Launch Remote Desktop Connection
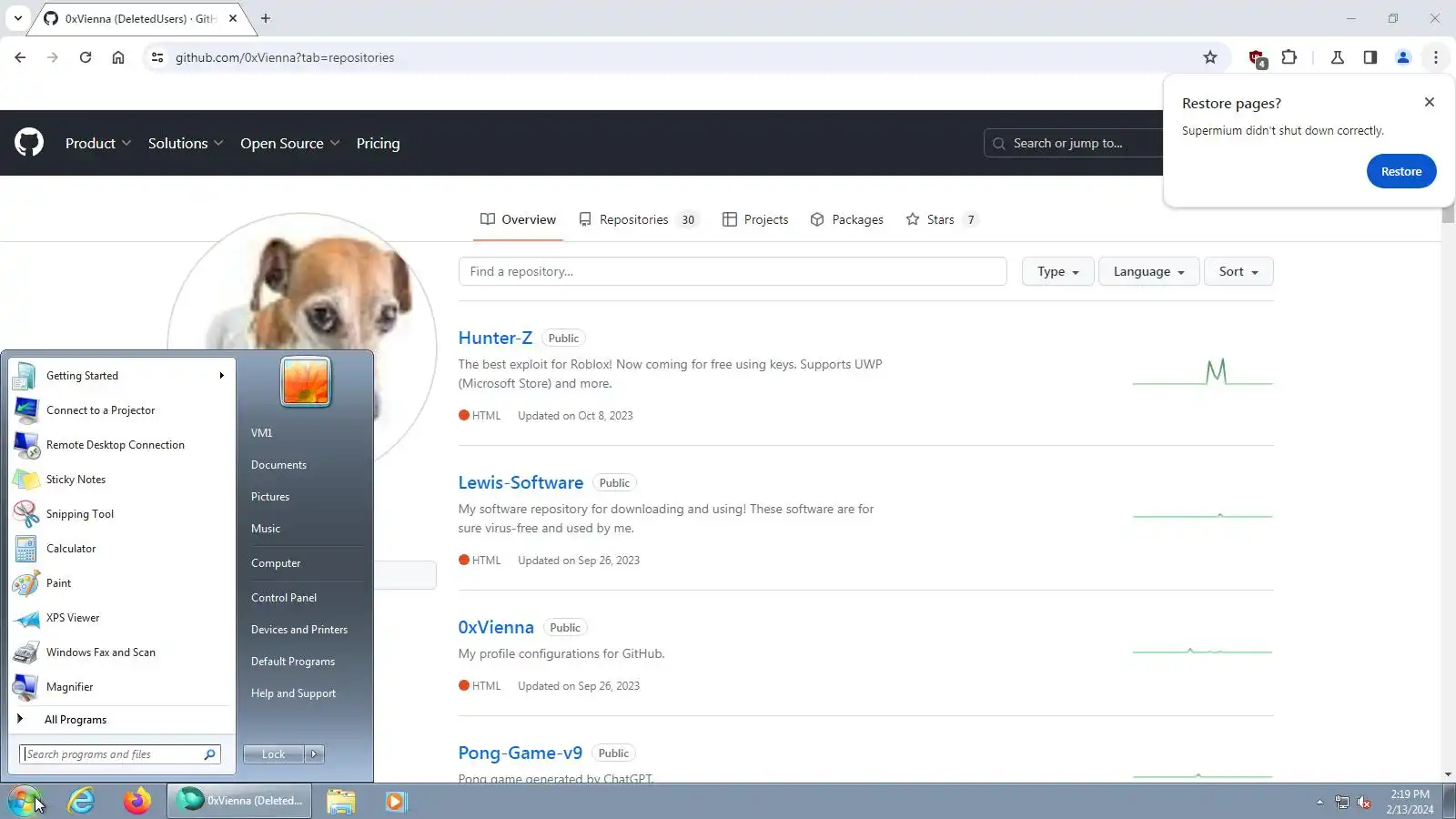Image resolution: width=1456 pixels, height=819 pixels. (121, 445)
